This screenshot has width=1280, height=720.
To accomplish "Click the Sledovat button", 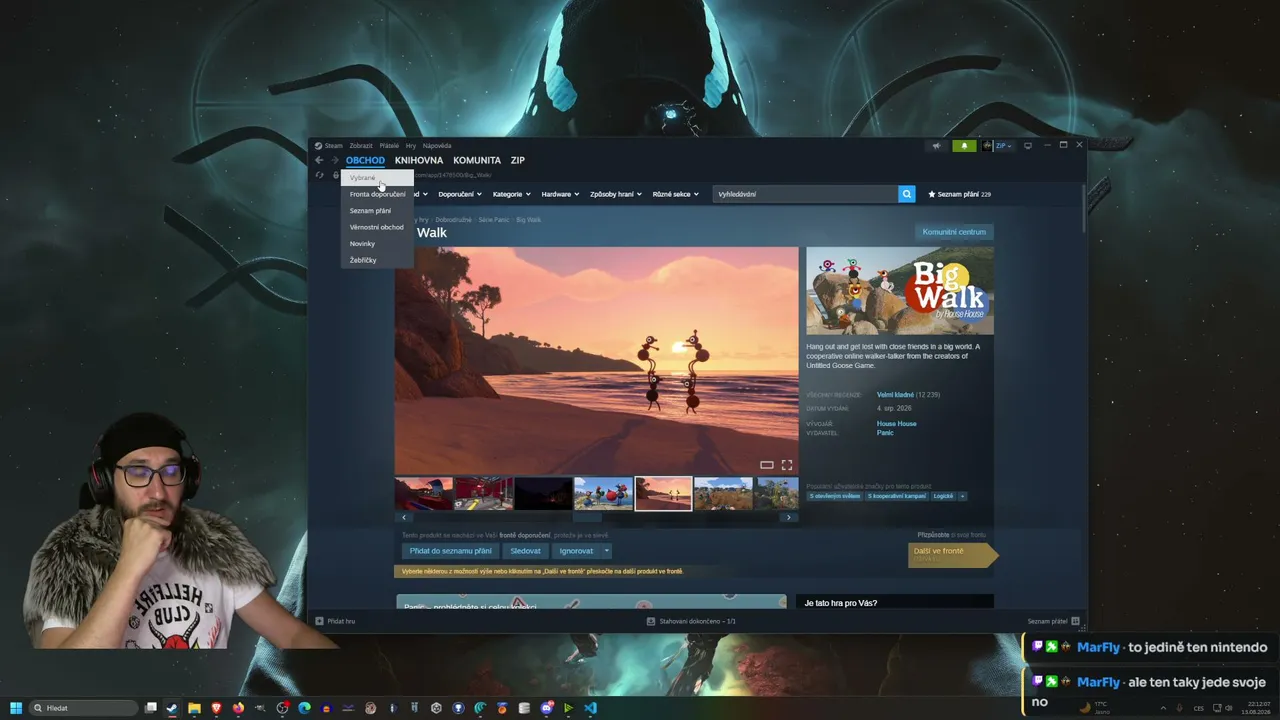I will click(526, 551).
